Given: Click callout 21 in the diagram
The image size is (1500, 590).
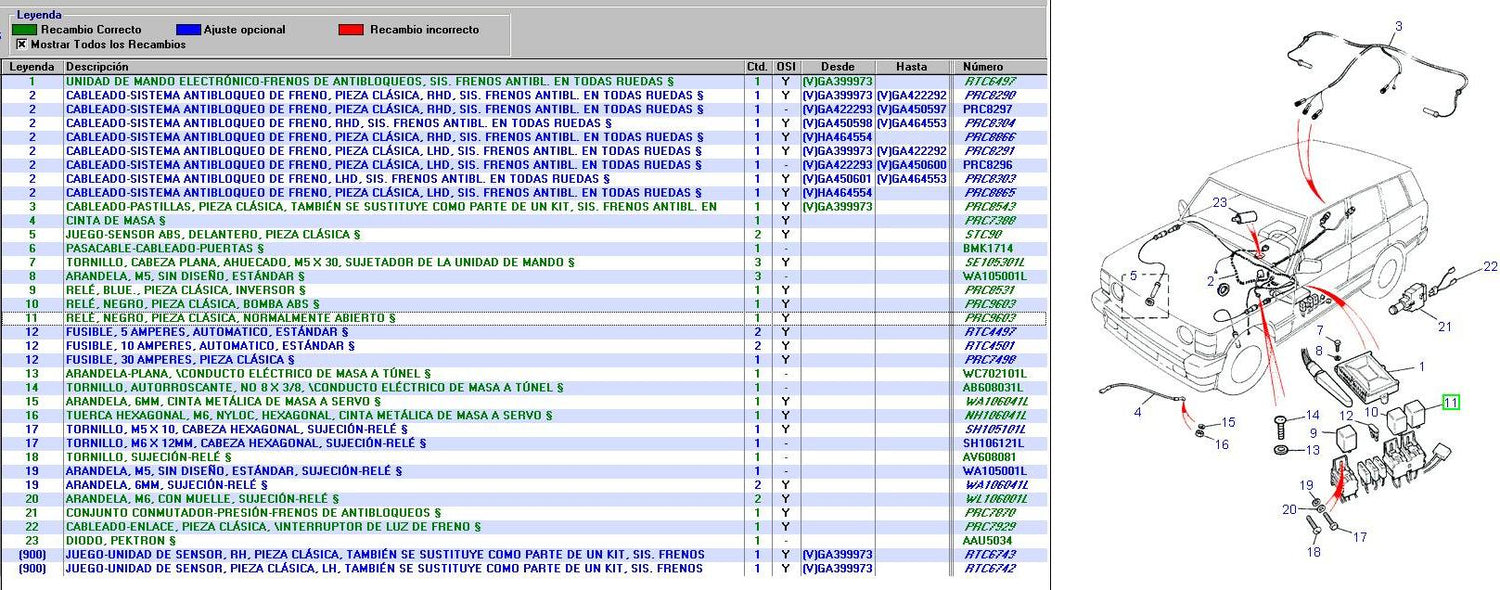Looking at the screenshot, I should 1444,326.
